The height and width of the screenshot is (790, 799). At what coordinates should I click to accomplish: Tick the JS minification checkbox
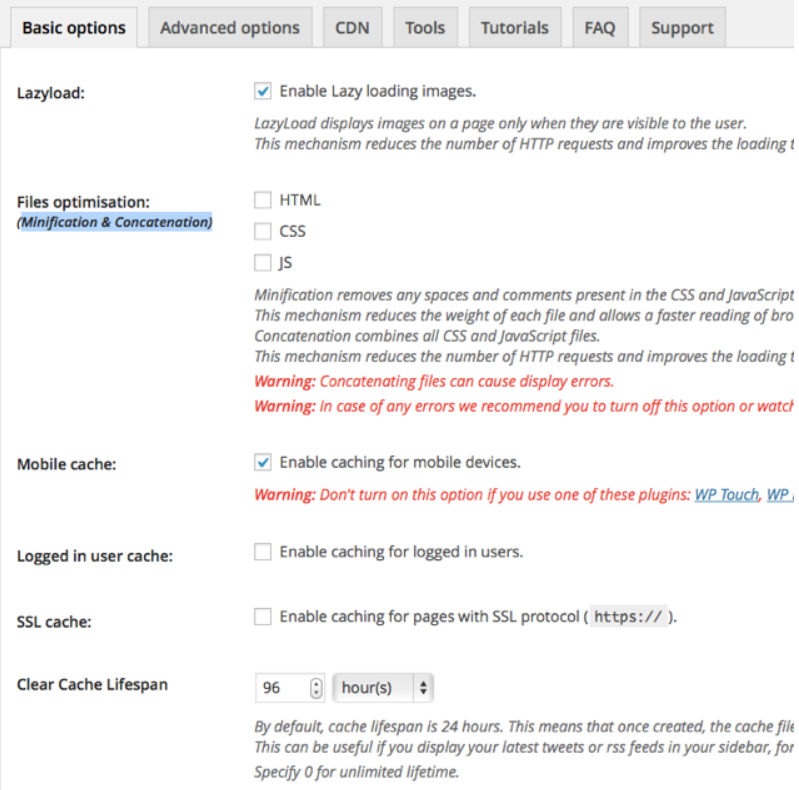pyautogui.click(x=263, y=264)
